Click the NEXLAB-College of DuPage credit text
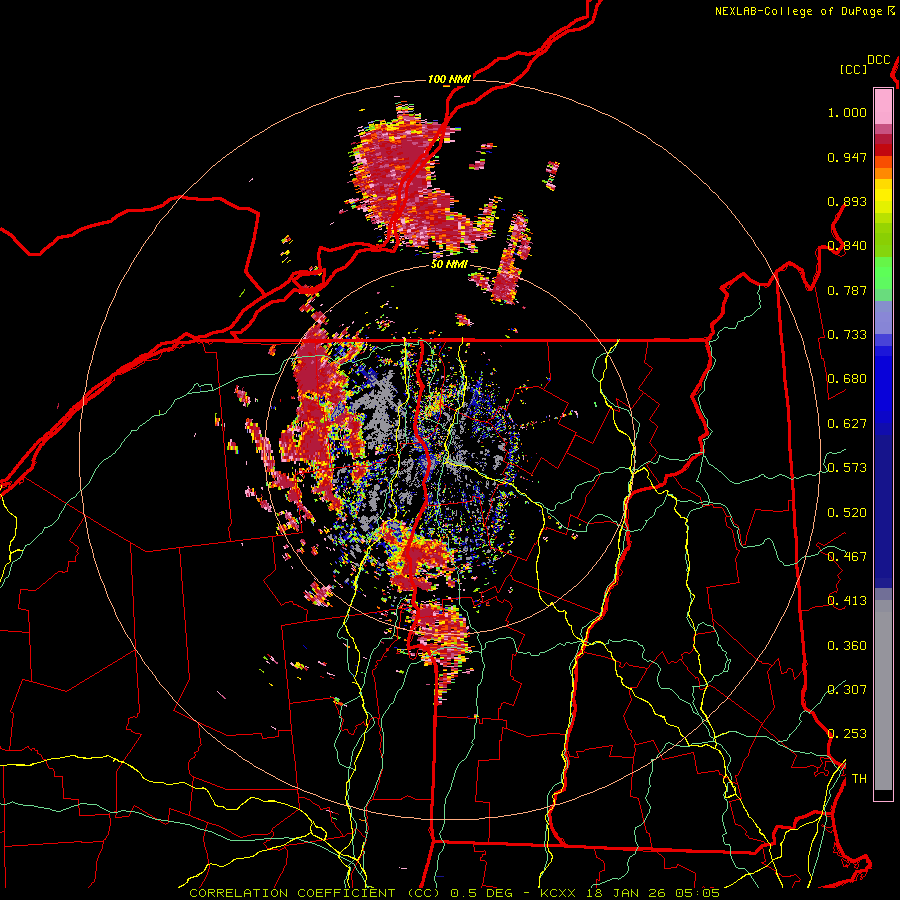The width and height of the screenshot is (900, 900). click(804, 11)
